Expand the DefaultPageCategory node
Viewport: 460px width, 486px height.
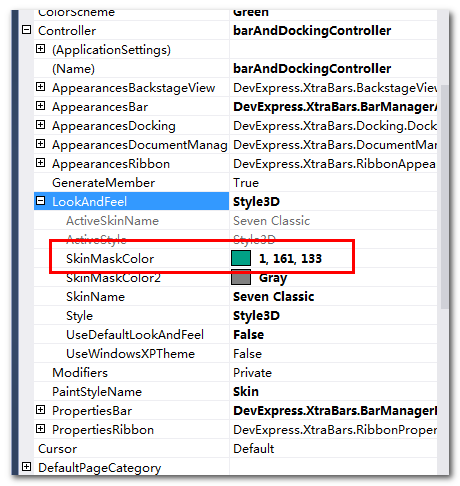27,467
